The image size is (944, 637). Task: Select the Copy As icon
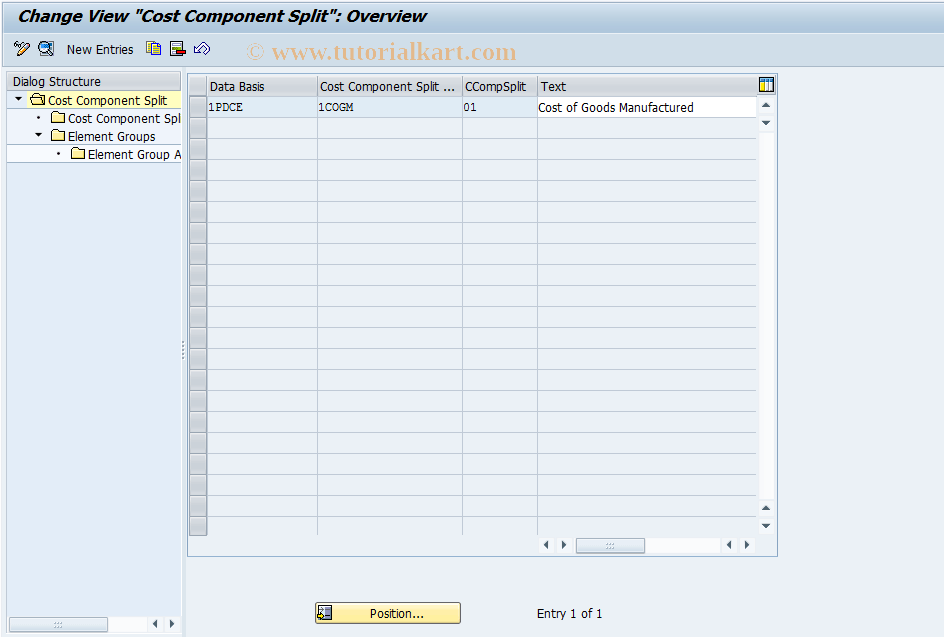pyautogui.click(x=152, y=48)
